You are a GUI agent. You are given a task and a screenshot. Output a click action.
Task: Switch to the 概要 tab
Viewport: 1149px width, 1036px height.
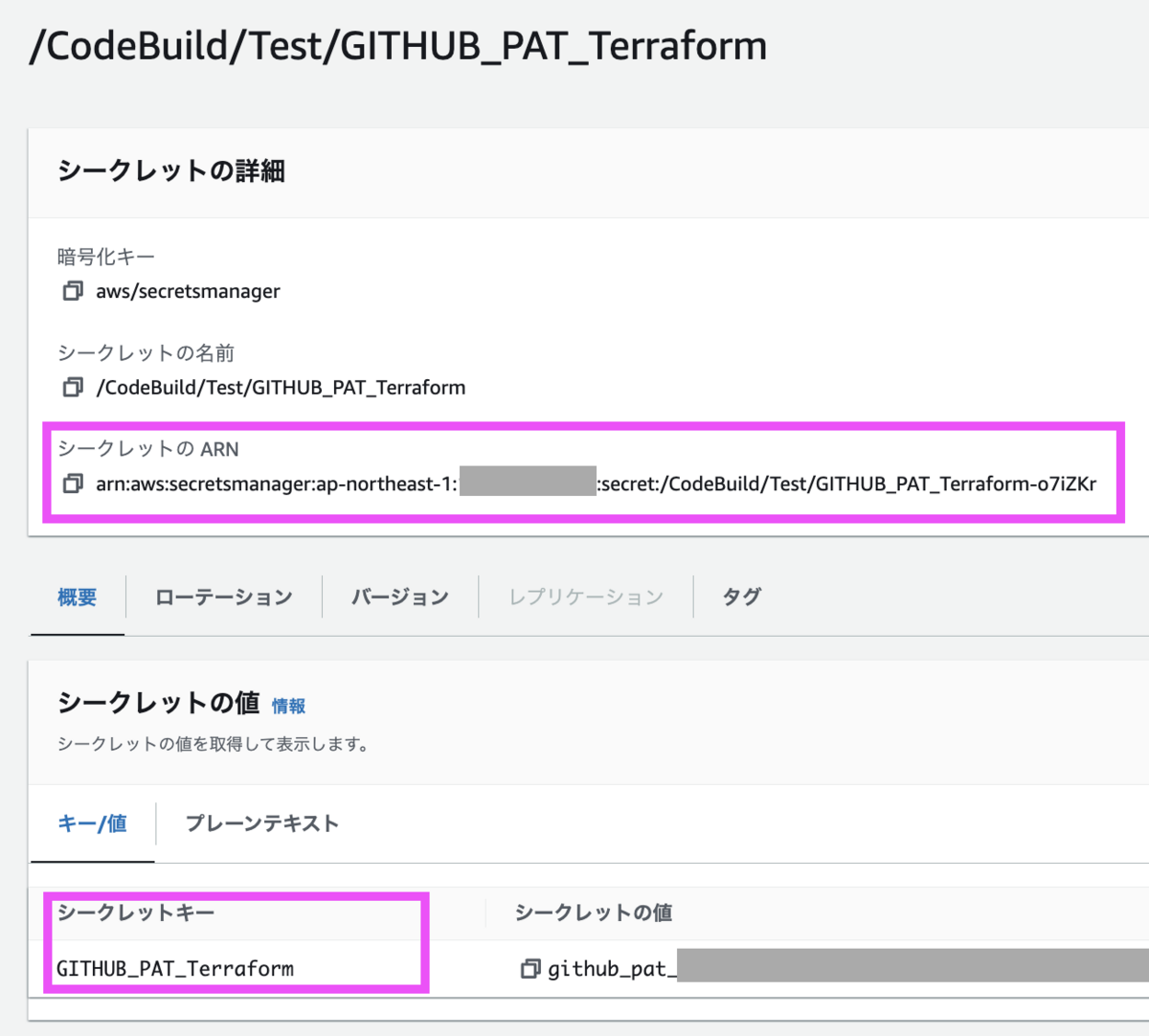click(x=78, y=597)
